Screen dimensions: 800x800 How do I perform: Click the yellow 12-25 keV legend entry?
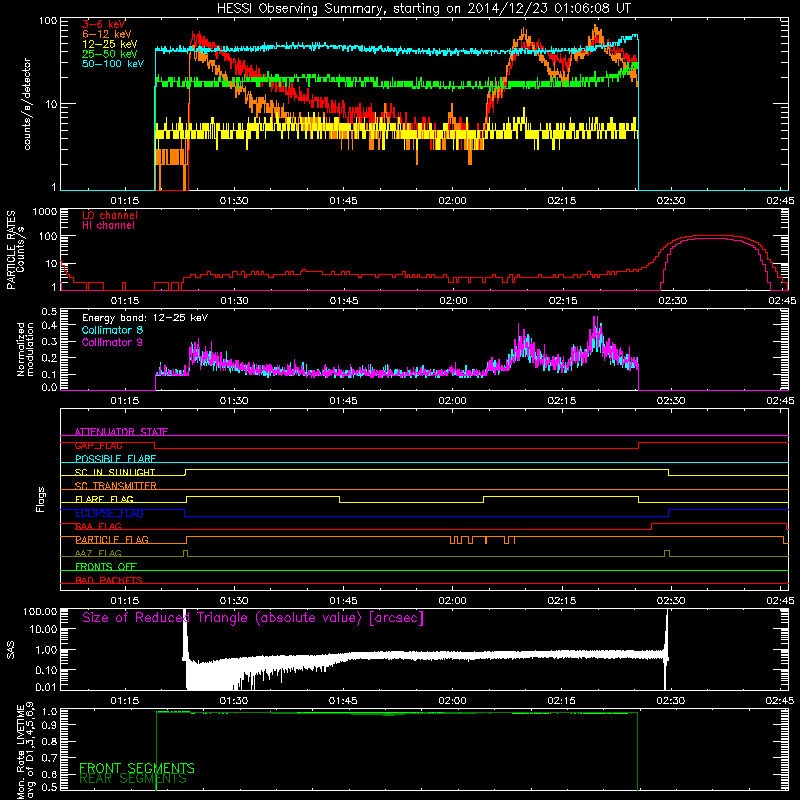[109, 44]
